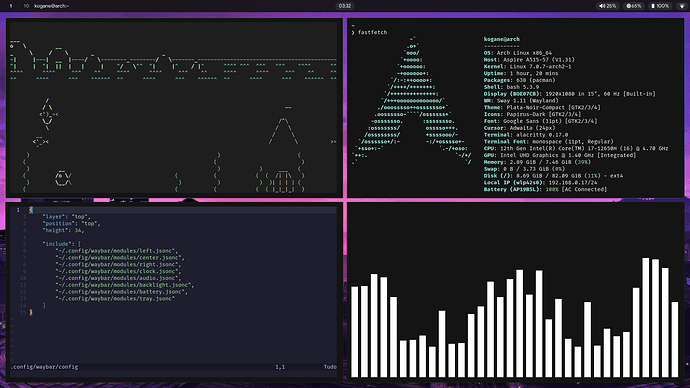Select the Disk (/) usage line
Screen dimensions: 690x388
coord(553,176)
